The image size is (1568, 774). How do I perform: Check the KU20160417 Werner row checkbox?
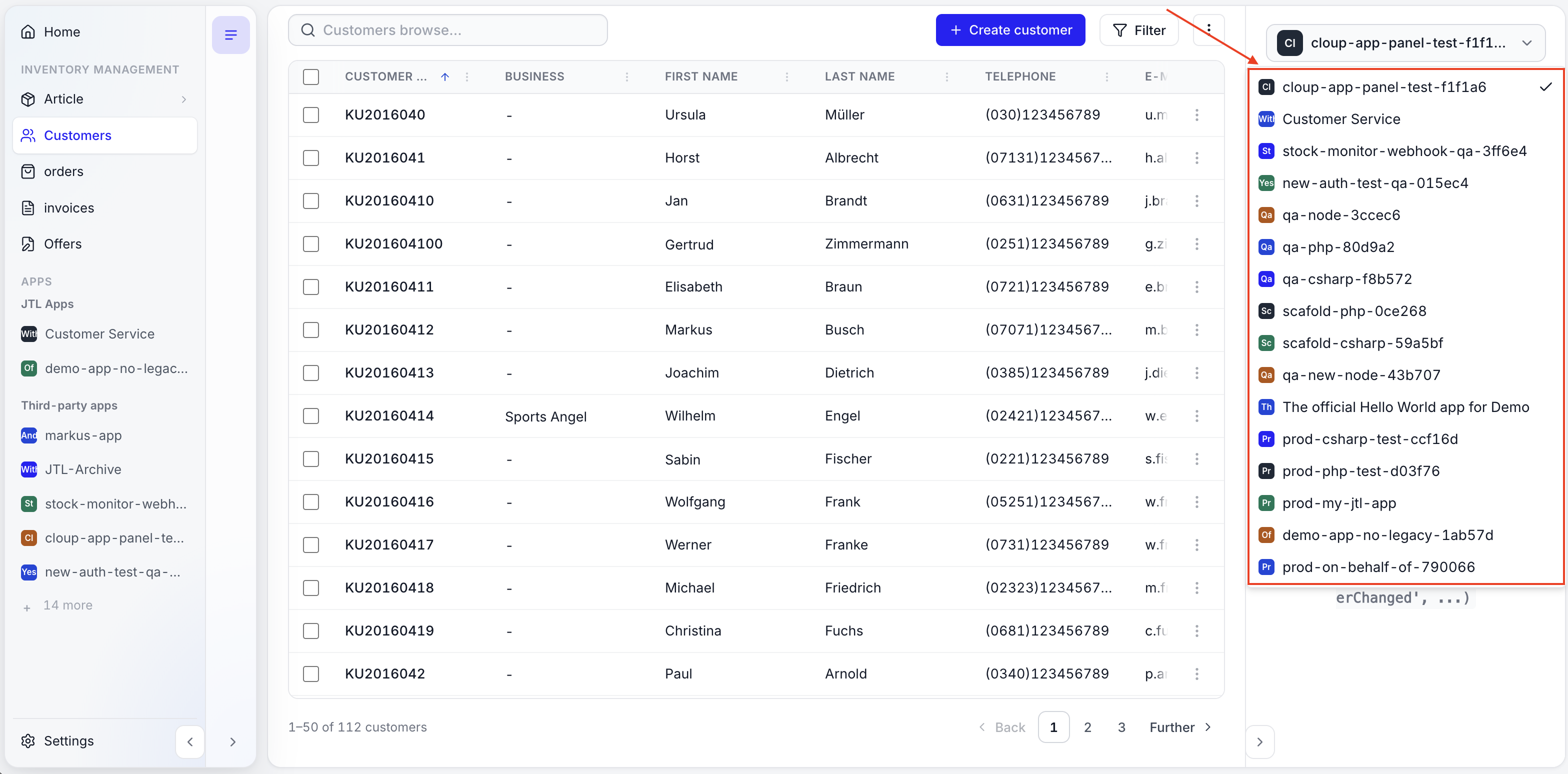click(x=311, y=544)
